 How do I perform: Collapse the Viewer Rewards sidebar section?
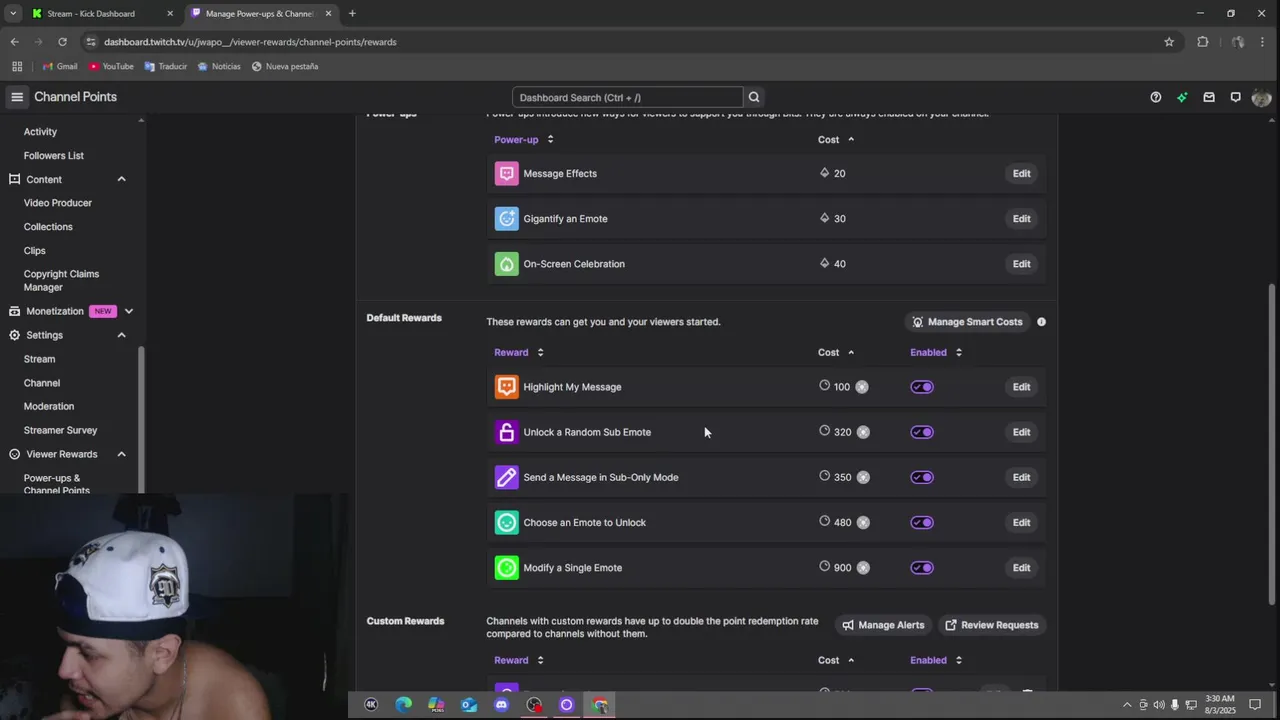121,454
